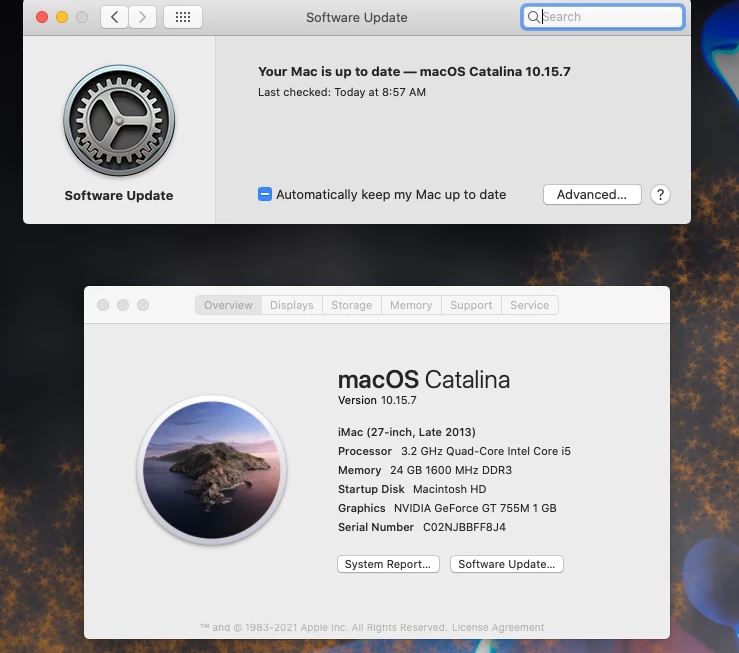Switch to the Overview tab
Image resolution: width=739 pixels, height=653 pixels.
tap(228, 305)
